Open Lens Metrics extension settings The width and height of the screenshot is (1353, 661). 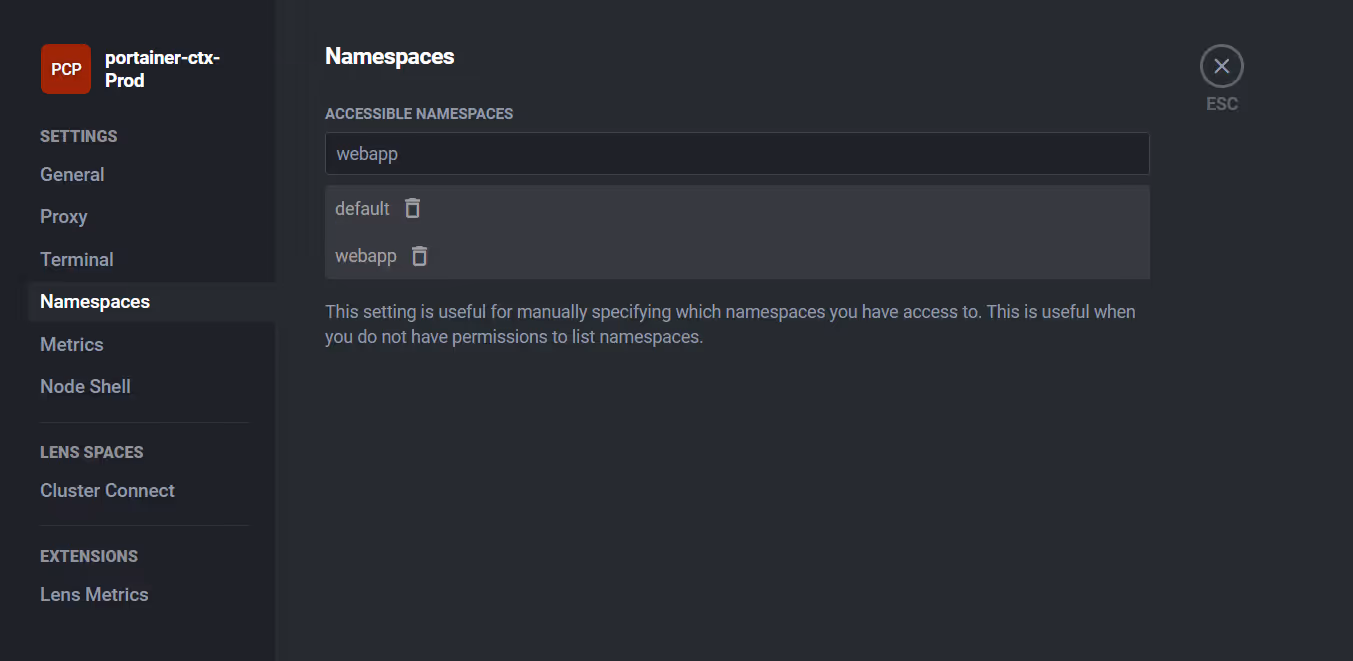(94, 594)
